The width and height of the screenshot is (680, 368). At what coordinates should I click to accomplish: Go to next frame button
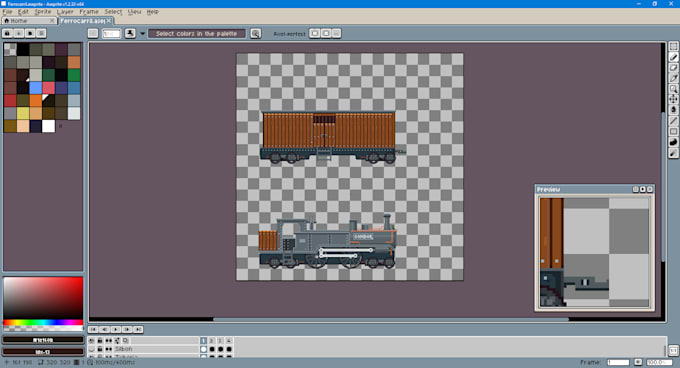tap(127, 330)
